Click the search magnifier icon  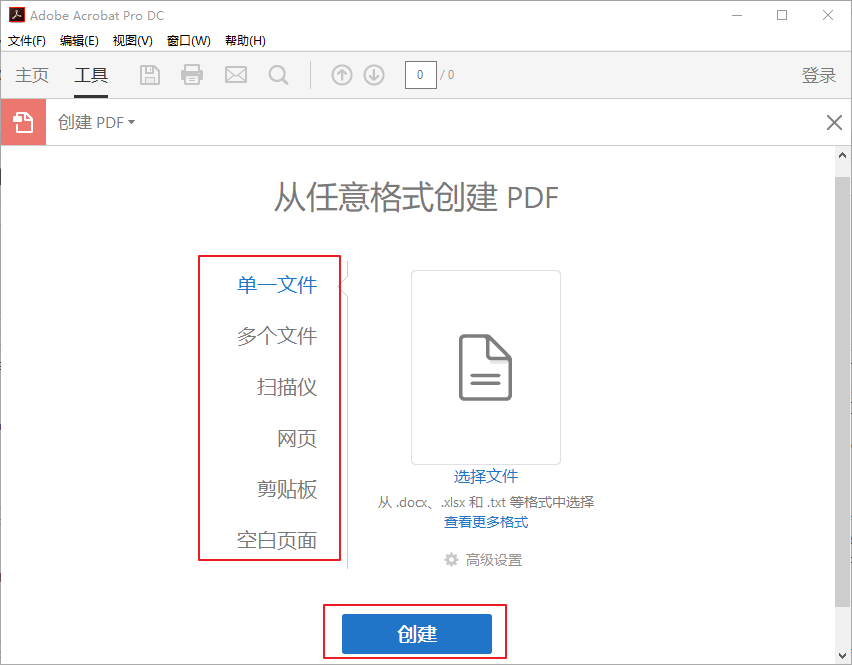pos(278,75)
